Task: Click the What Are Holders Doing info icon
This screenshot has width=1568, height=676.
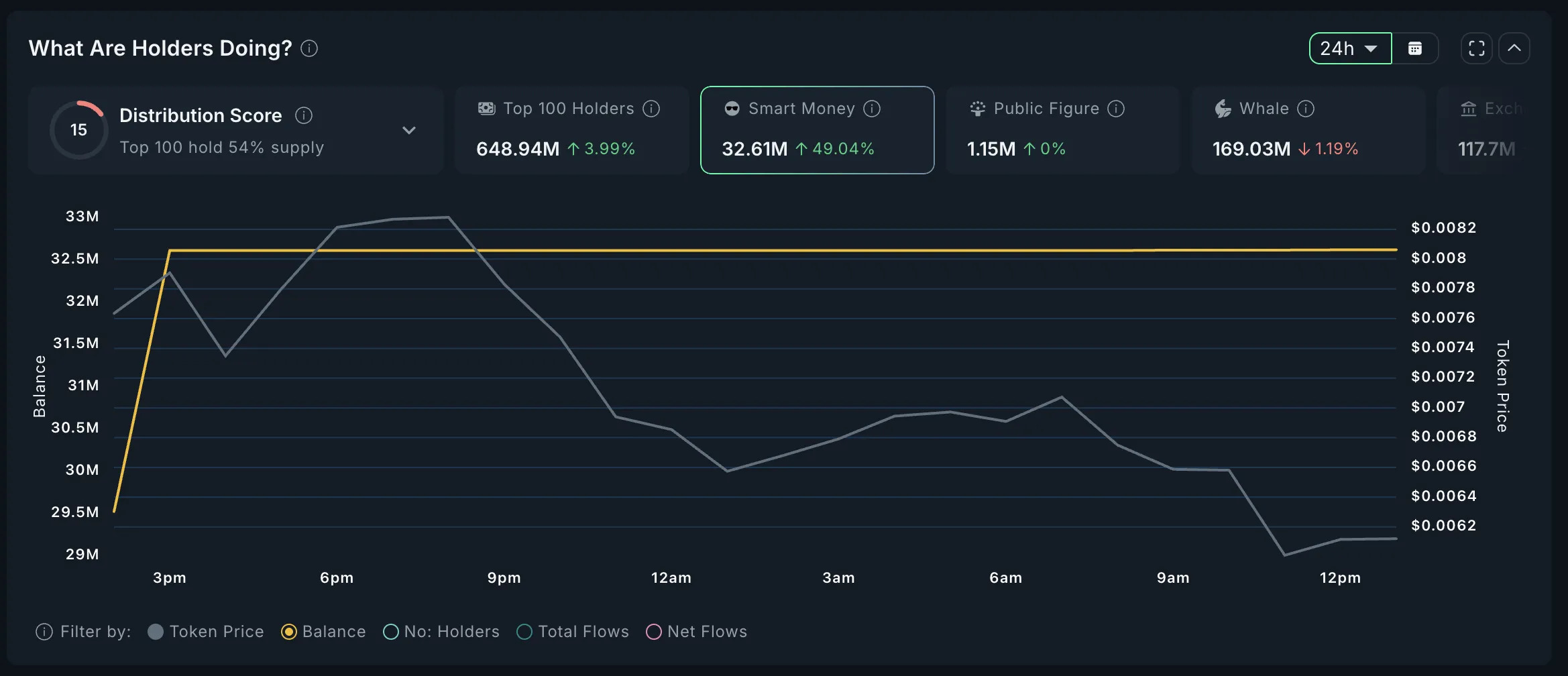Action: [309, 48]
